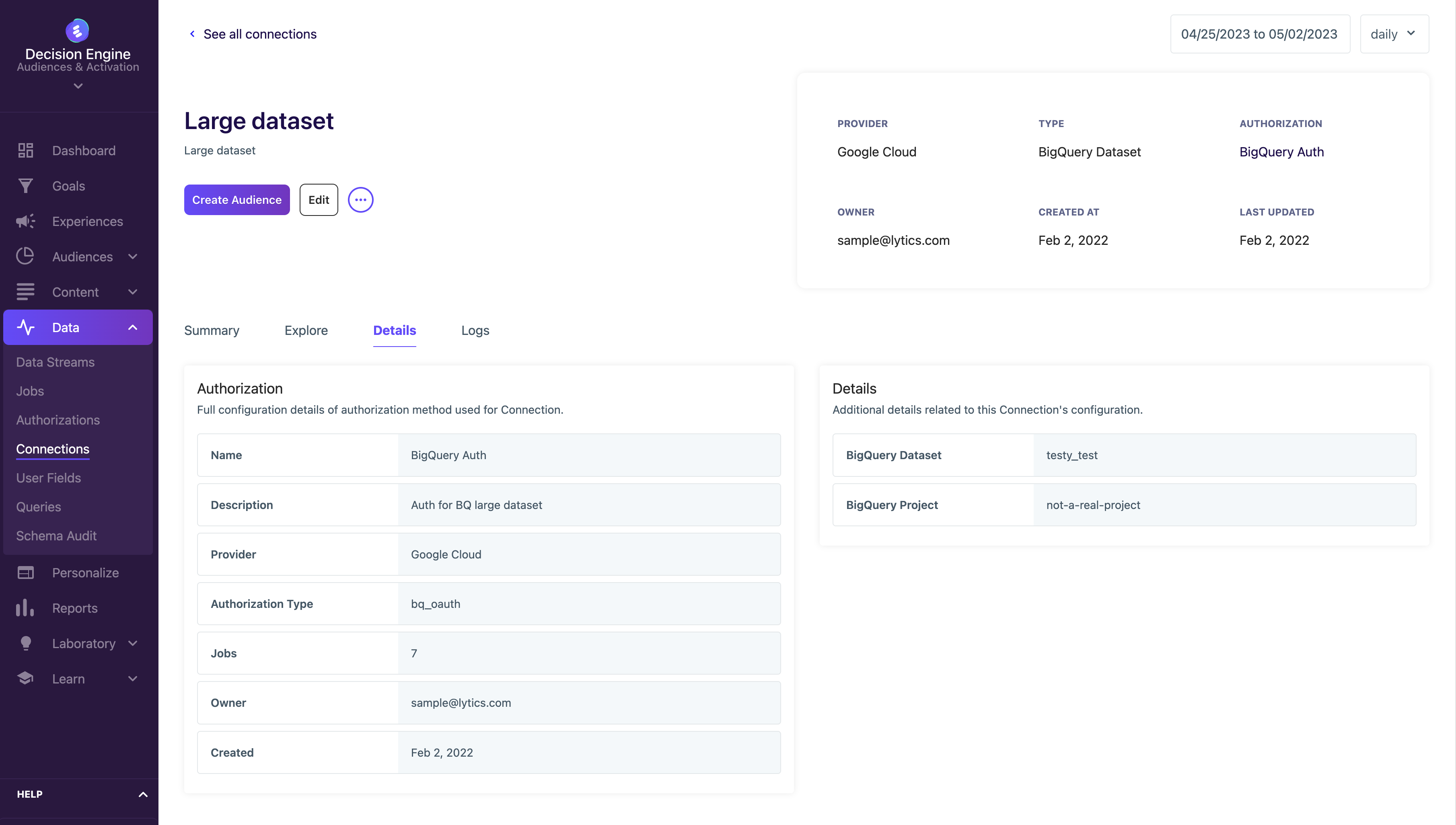
Task: Toggle the HELP section chevron
Action: [x=143, y=794]
